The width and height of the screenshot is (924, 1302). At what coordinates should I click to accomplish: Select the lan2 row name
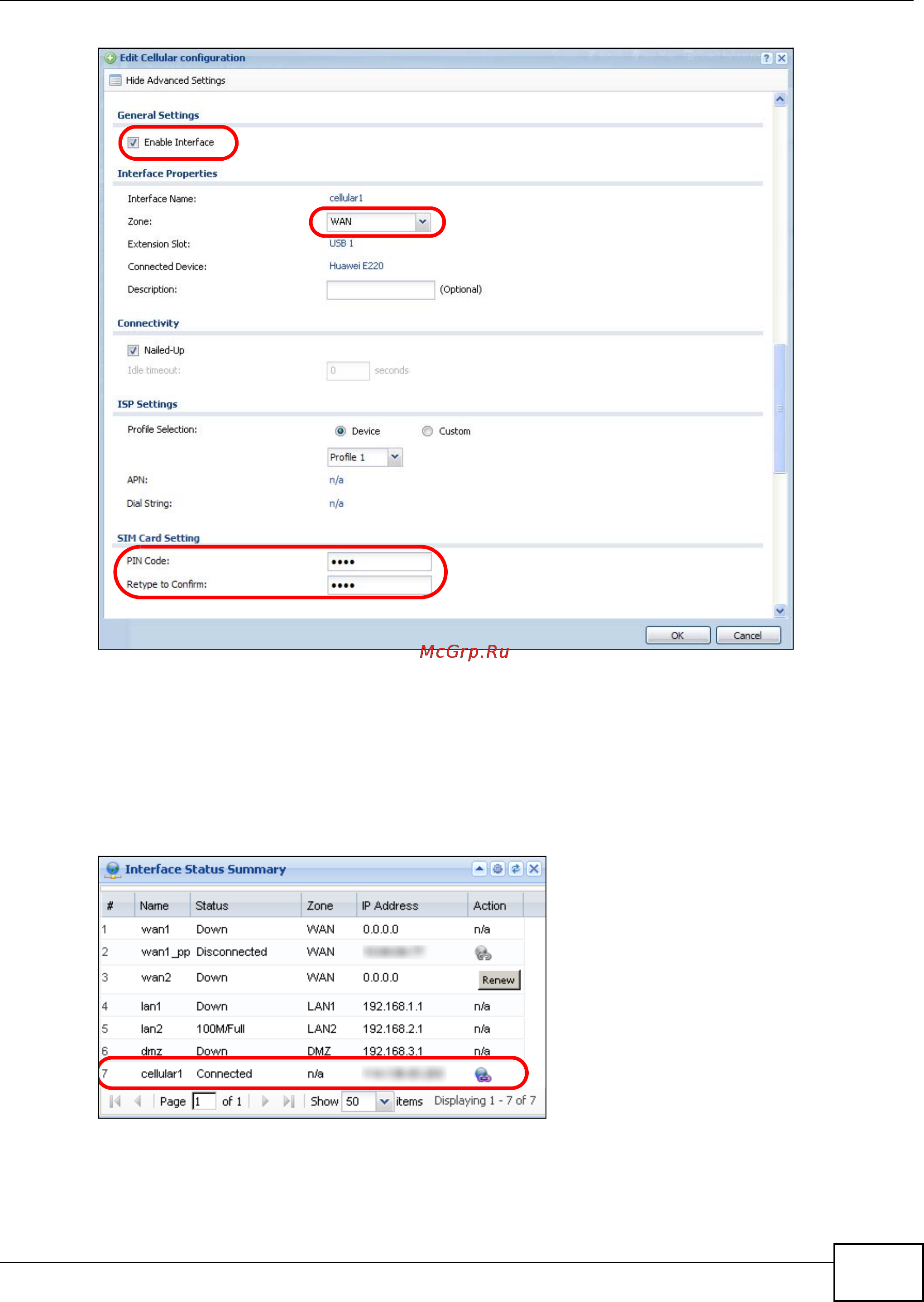click(151, 1029)
